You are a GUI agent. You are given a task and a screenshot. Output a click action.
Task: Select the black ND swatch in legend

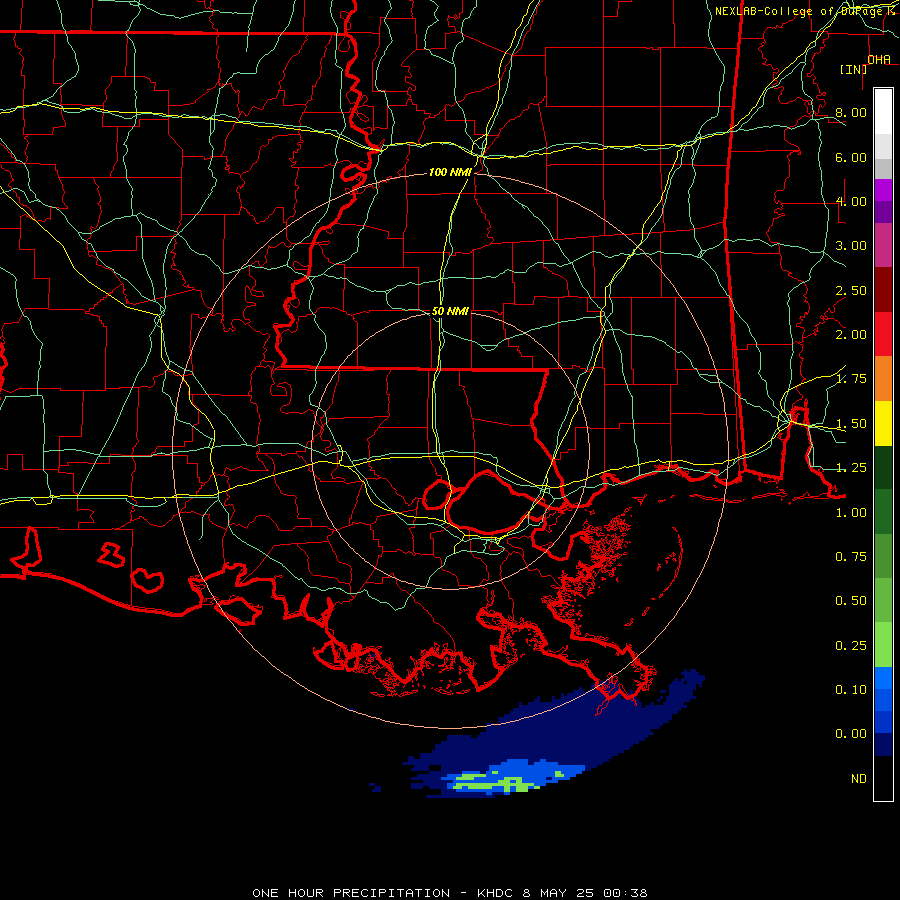pyautogui.click(x=883, y=778)
